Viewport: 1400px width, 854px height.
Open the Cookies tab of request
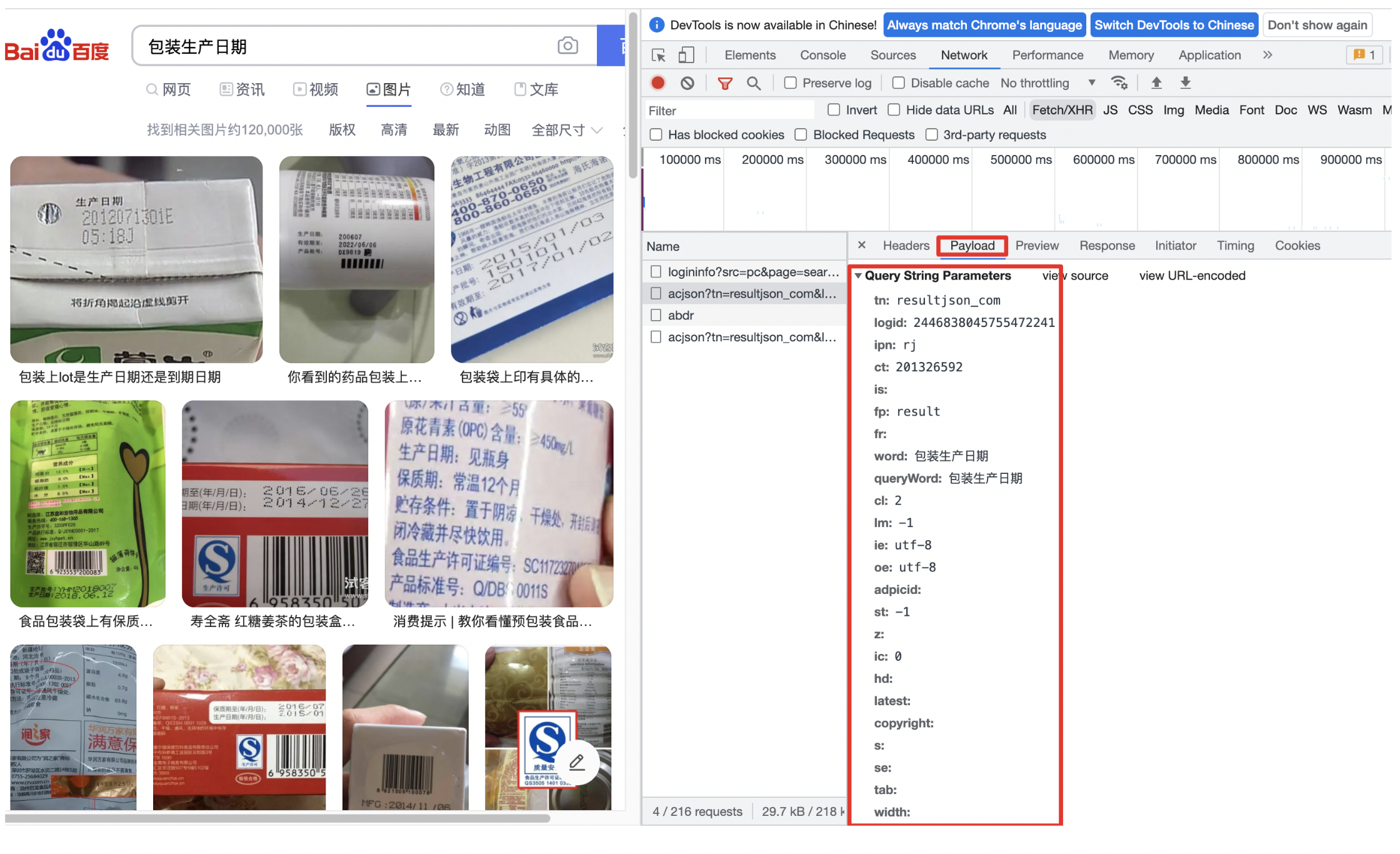[1297, 246]
